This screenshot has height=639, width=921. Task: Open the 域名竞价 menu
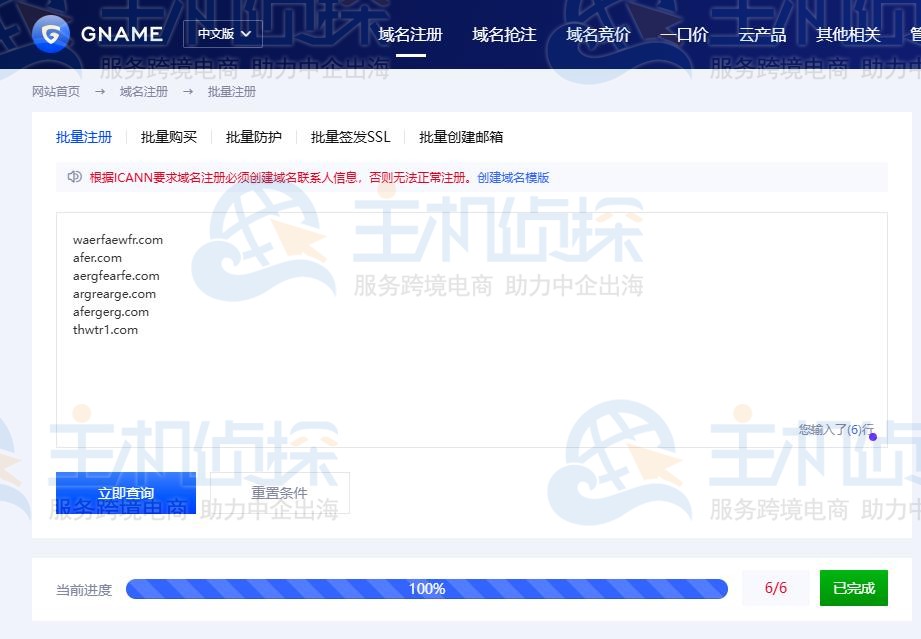click(x=598, y=35)
